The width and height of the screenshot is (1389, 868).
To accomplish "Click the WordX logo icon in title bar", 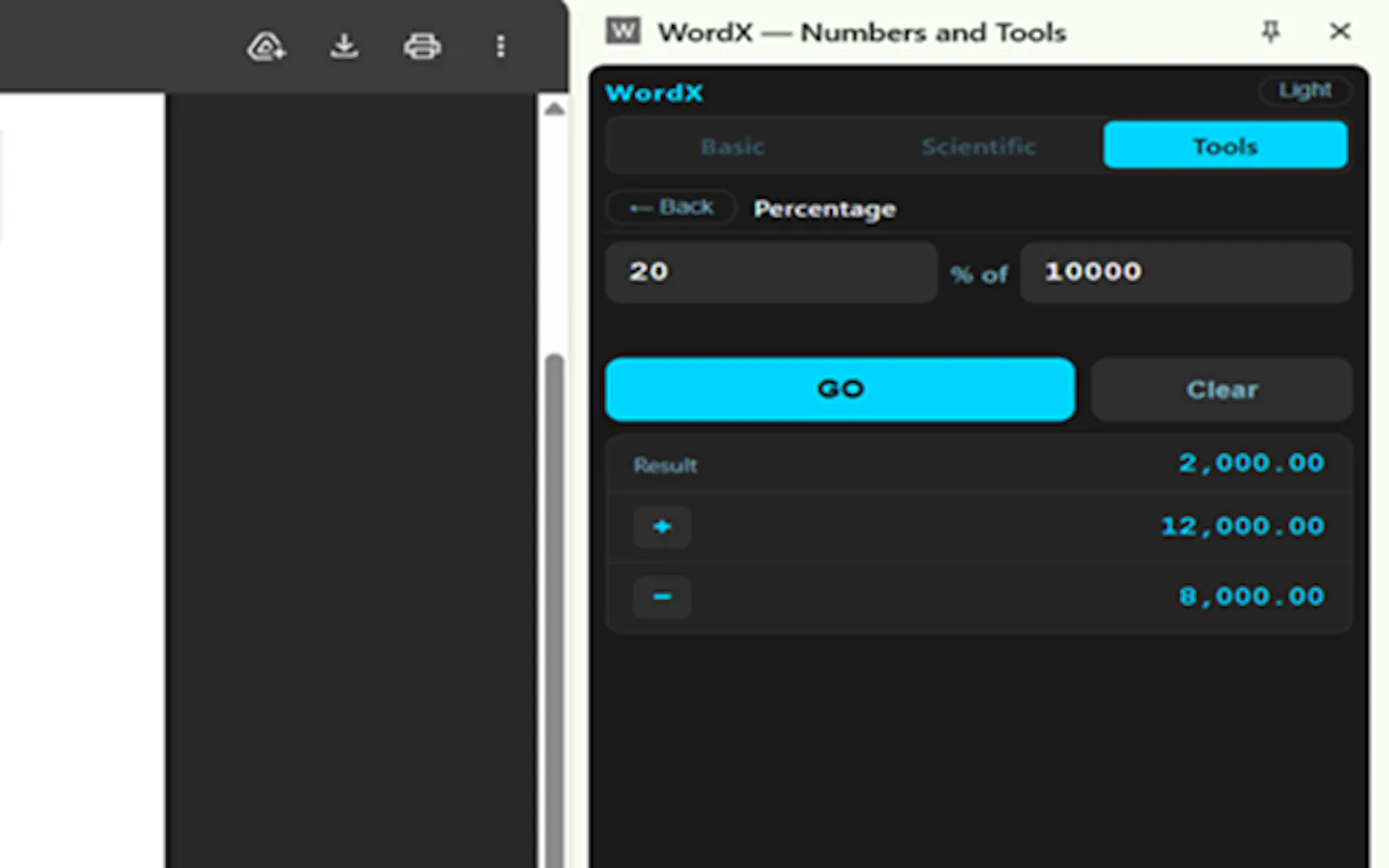I will click(x=622, y=31).
